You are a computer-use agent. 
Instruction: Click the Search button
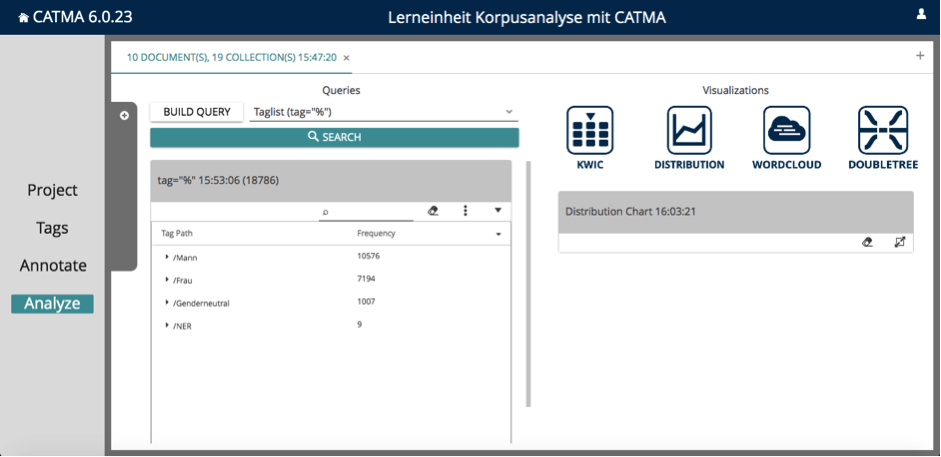click(x=334, y=137)
